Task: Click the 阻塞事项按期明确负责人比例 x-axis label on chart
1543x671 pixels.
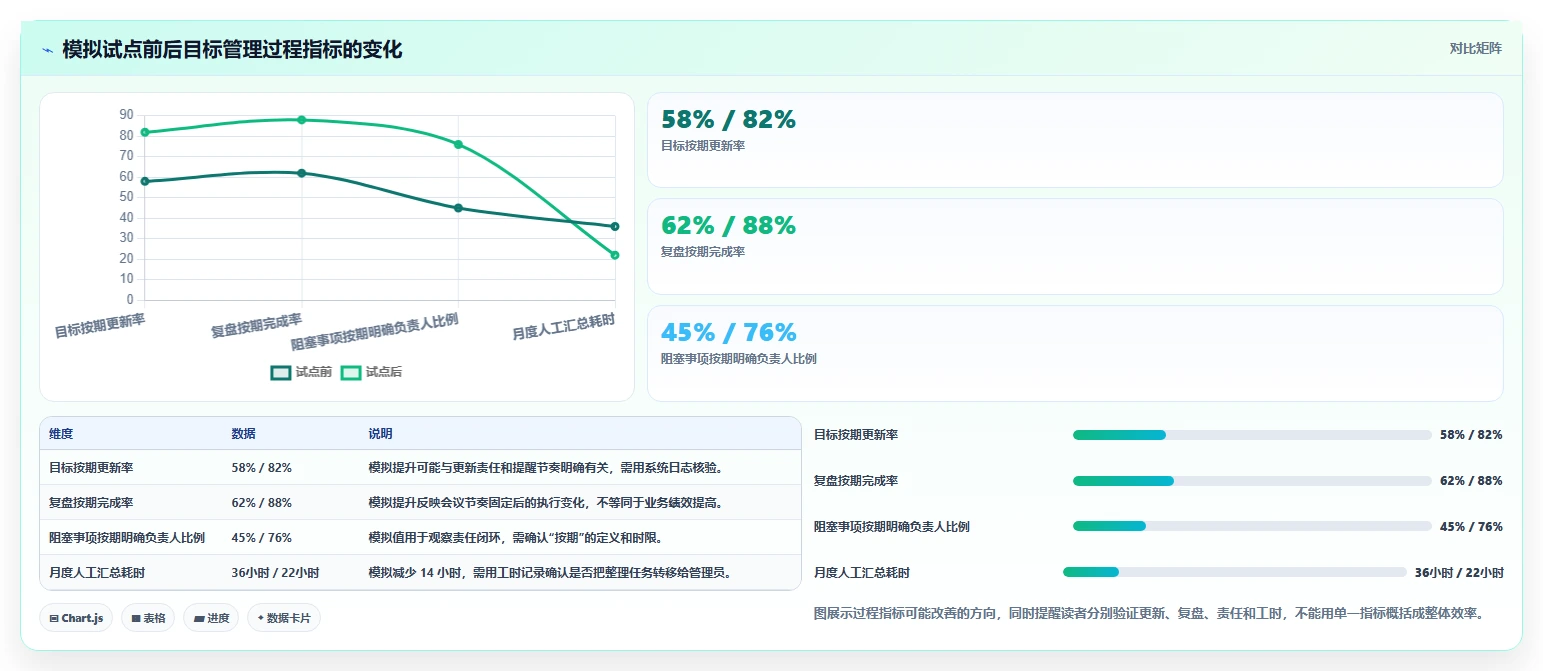Action: pyautogui.click(x=375, y=331)
